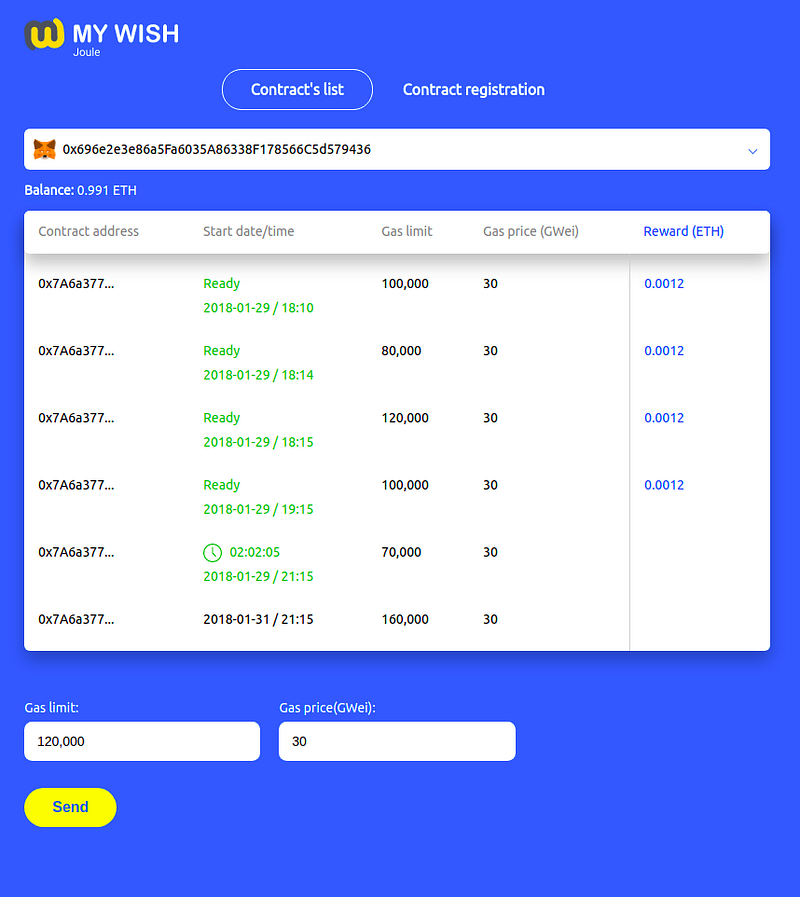800x897 pixels.
Task: Click reward 0.0012 for the 18:15 contract
Action: pos(664,418)
